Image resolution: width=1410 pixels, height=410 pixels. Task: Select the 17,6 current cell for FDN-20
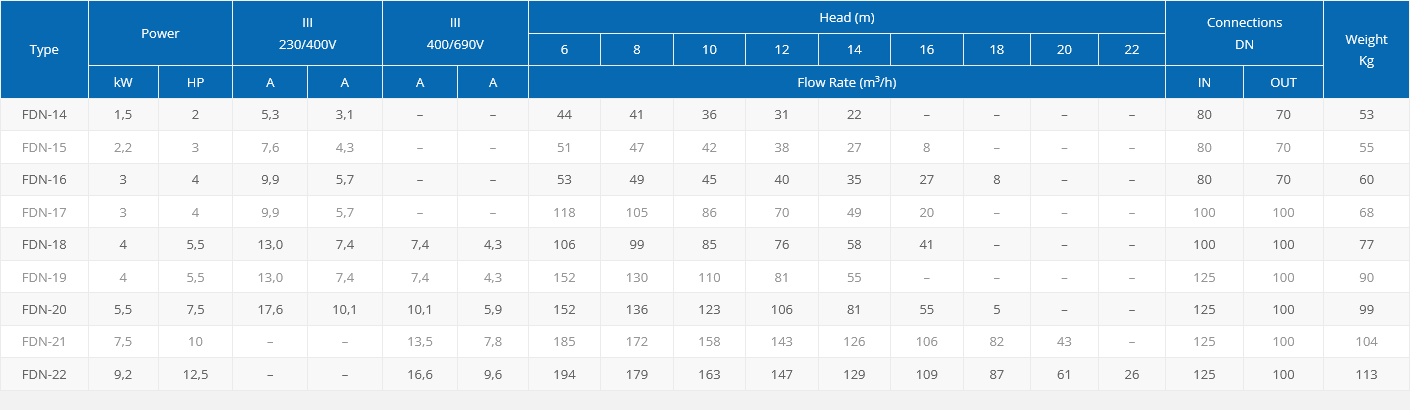[270, 309]
